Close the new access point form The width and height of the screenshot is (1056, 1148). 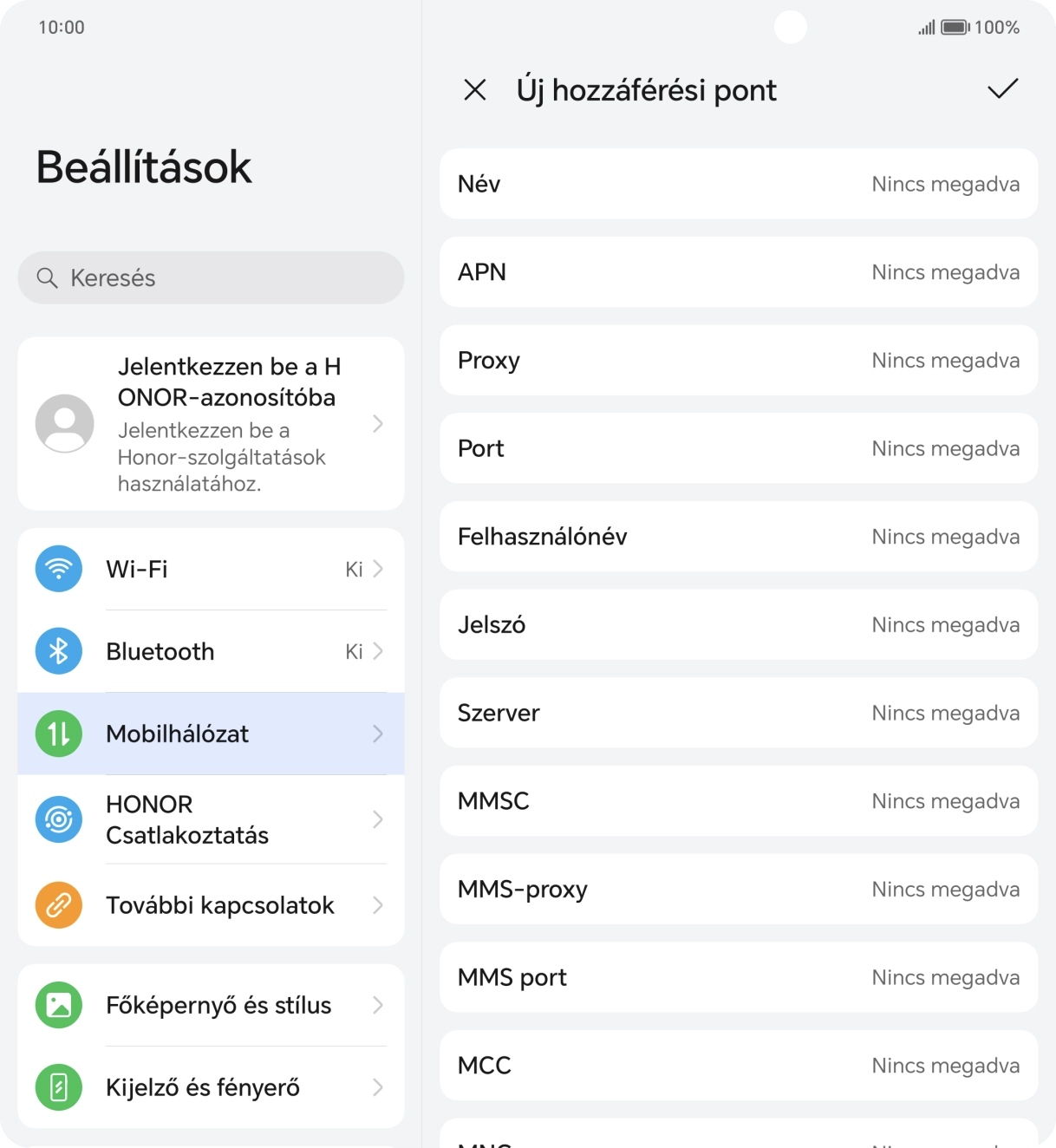475,89
